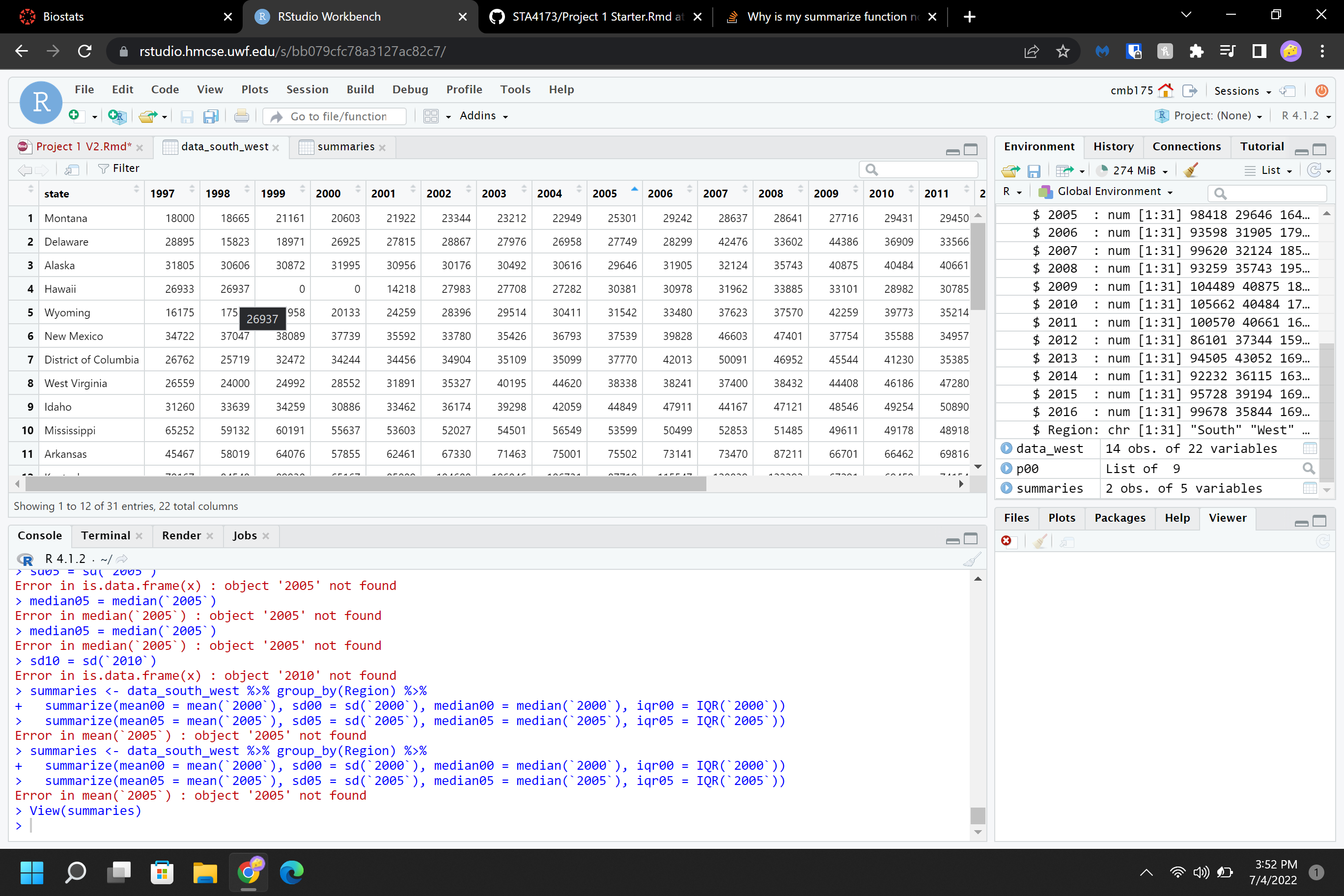Screen dimensions: 1344x896
Task: Click the Refresh icon in Environment pane
Action: pos(1315,170)
